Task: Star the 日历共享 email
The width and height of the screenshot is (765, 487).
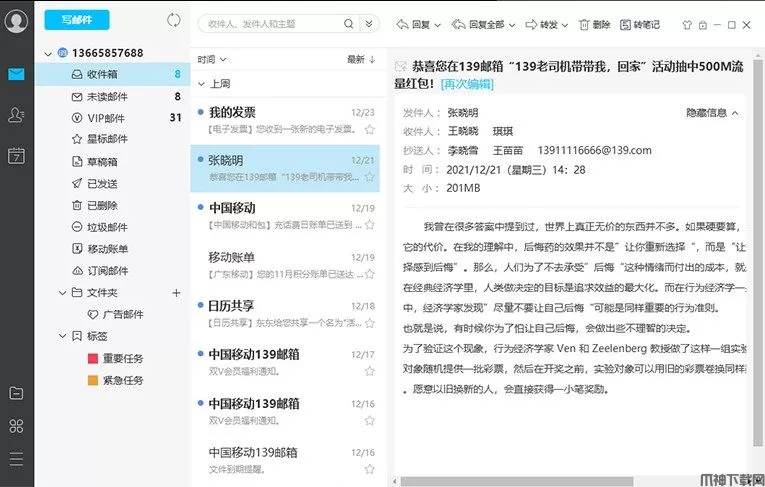Action: pyautogui.click(x=369, y=323)
